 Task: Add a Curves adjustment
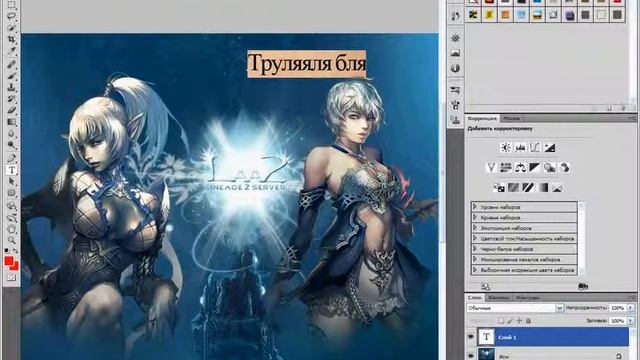pos(535,148)
